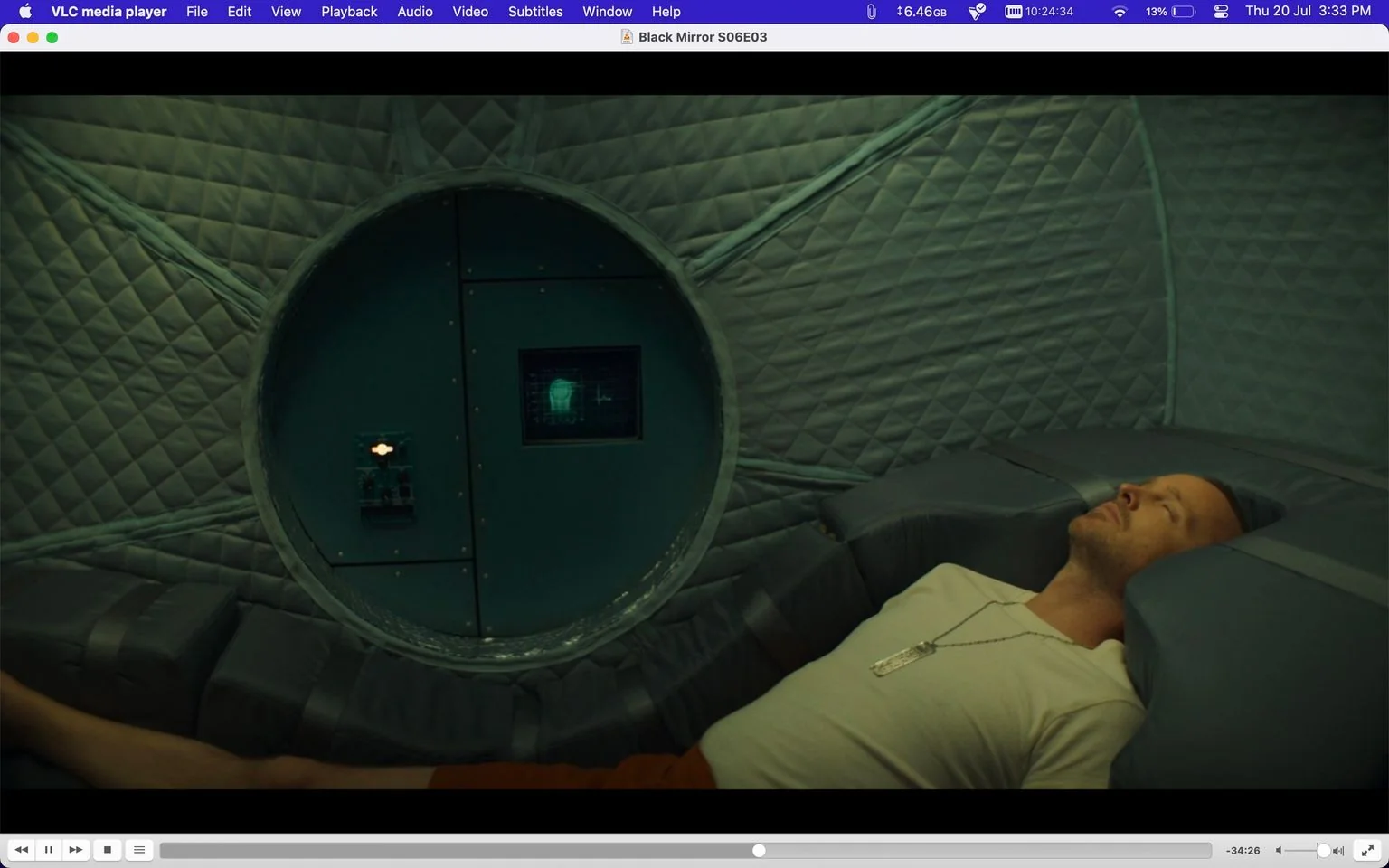Viewport: 1389px width, 868px height.
Task: Pause the video playback
Action: 49,850
